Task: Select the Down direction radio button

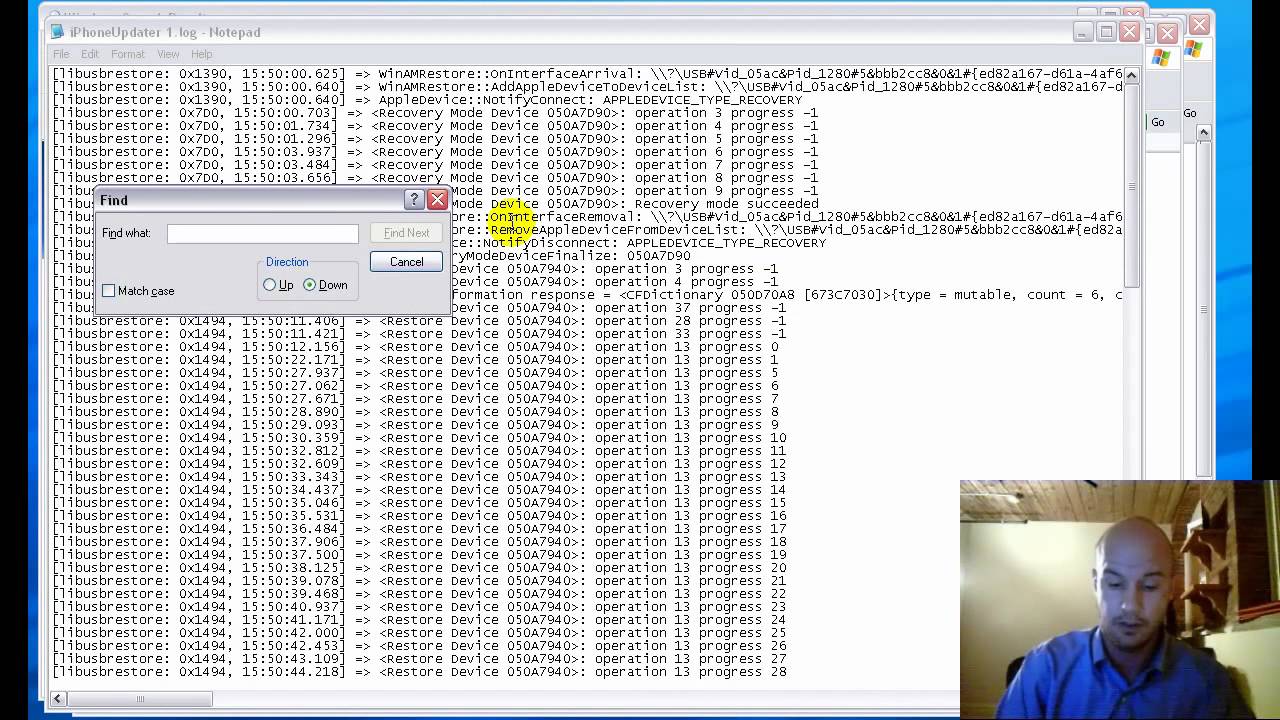Action: click(310, 285)
